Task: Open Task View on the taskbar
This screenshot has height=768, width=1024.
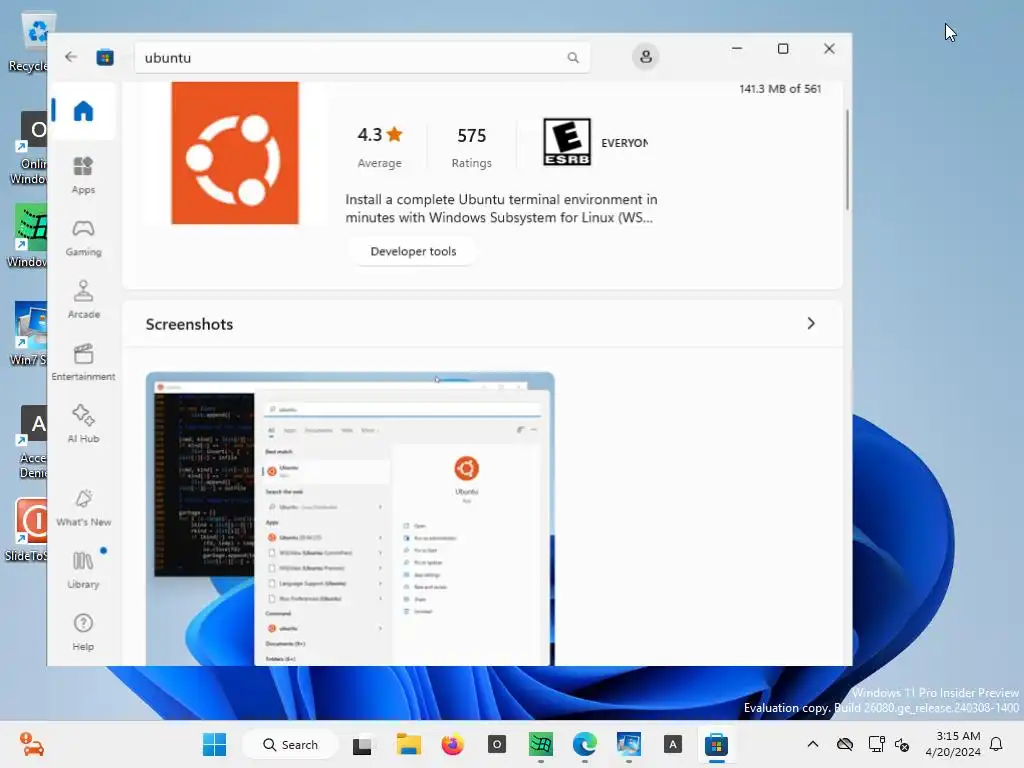Action: pyautogui.click(x=362, y=744)
